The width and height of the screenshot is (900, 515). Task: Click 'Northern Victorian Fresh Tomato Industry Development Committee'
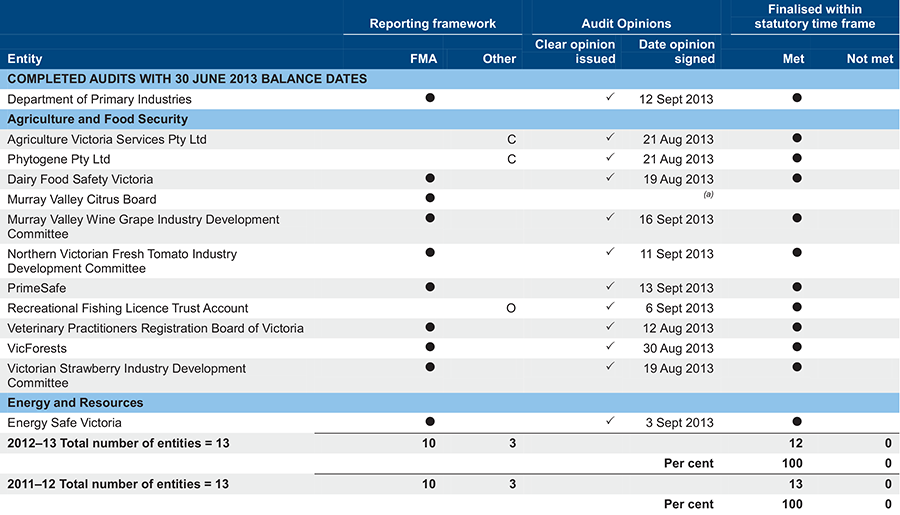click(x=122, y=261)
